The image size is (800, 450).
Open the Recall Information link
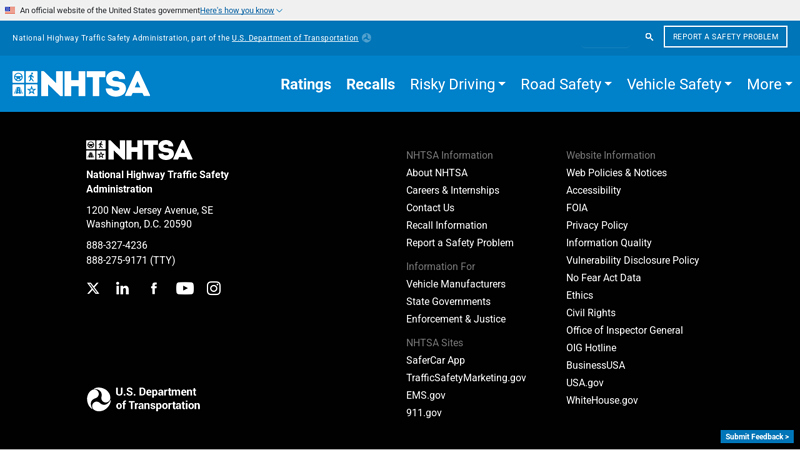point(446,225)
